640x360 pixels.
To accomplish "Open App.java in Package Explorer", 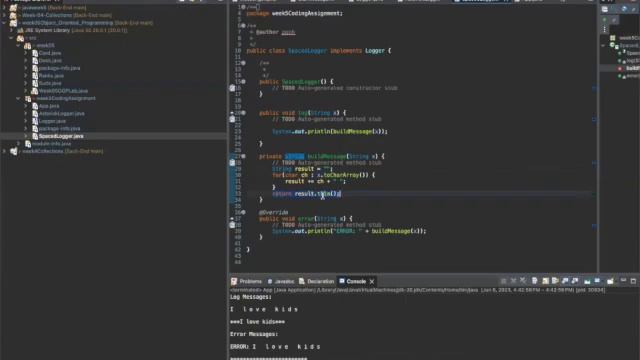I will [x=49, y=106].
